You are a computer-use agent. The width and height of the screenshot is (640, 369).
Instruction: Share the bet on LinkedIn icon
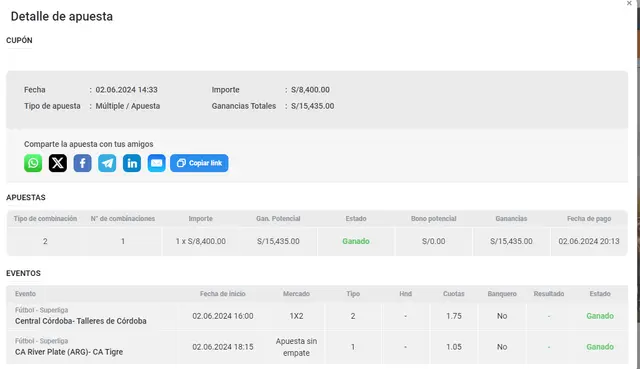(132, 163)
